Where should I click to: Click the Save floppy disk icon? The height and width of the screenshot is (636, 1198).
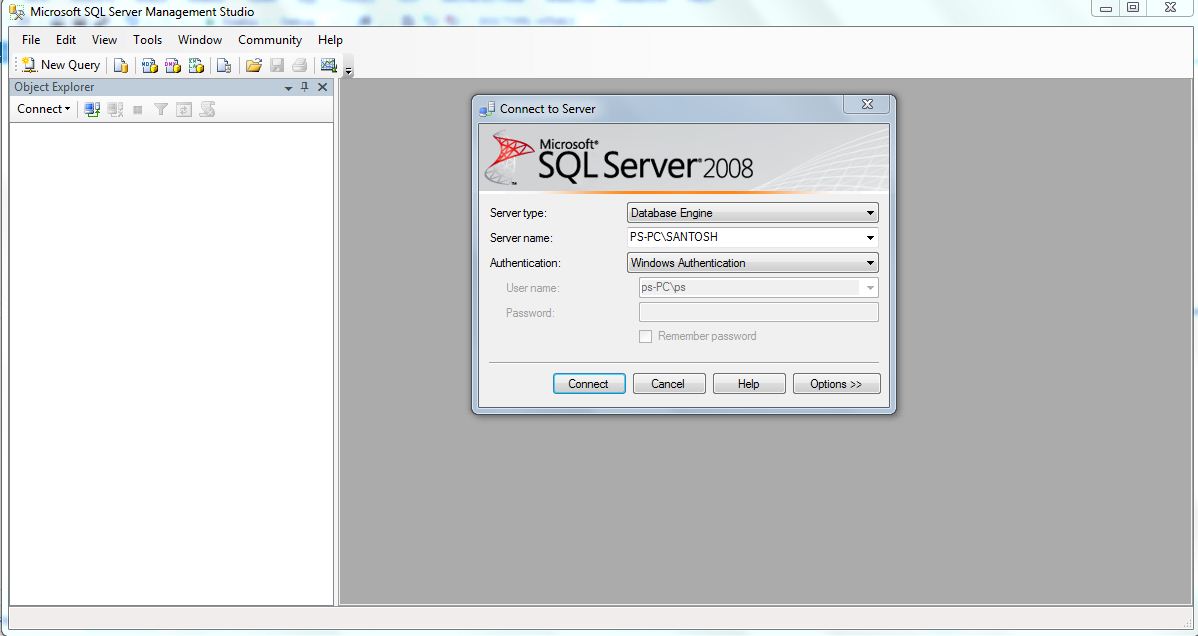point(277,66)
